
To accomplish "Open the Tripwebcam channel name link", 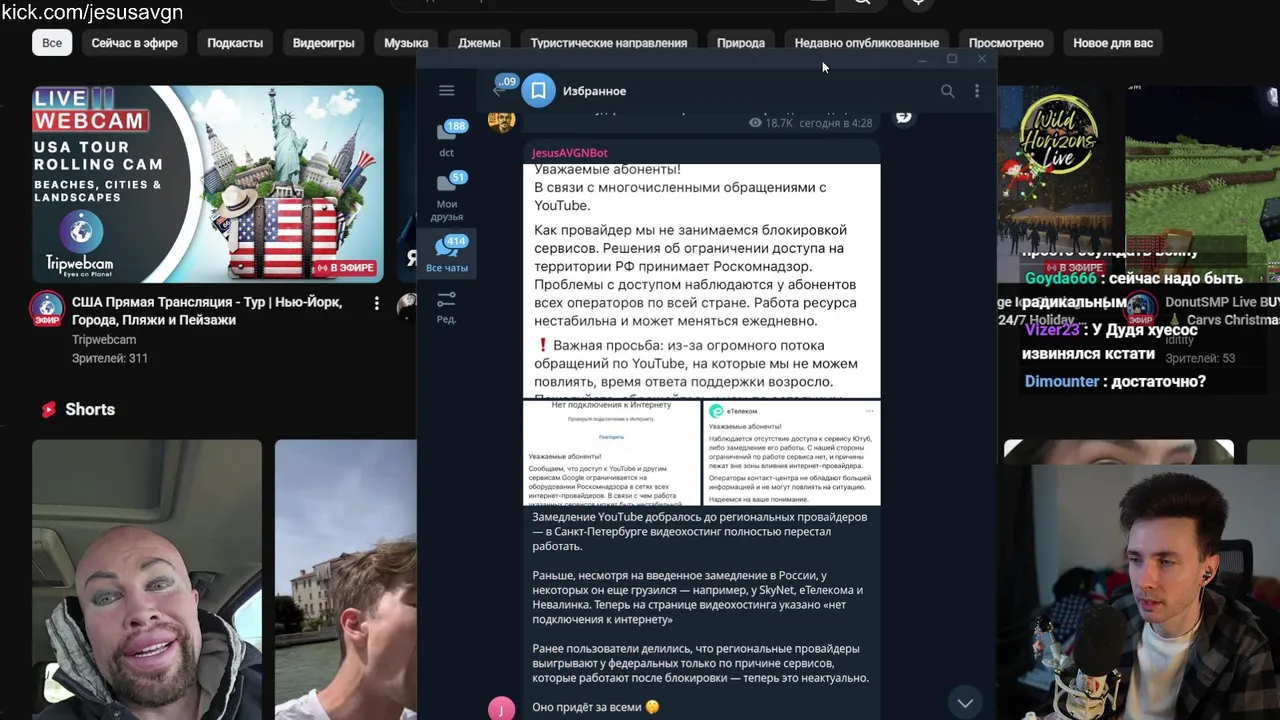I will click(104, 340).
